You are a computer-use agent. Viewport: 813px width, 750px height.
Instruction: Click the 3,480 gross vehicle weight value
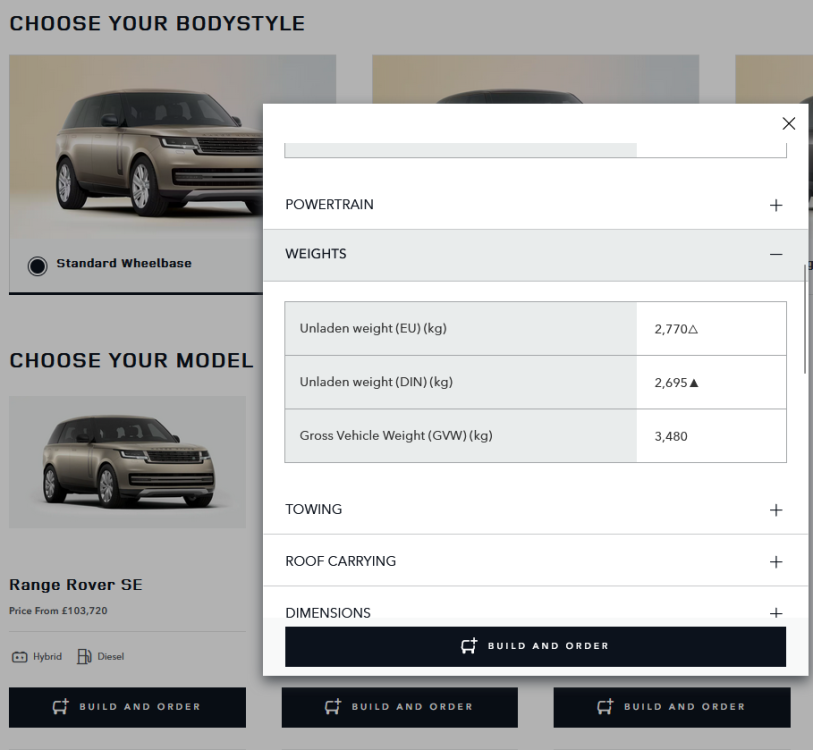click(x=671, y=436)
